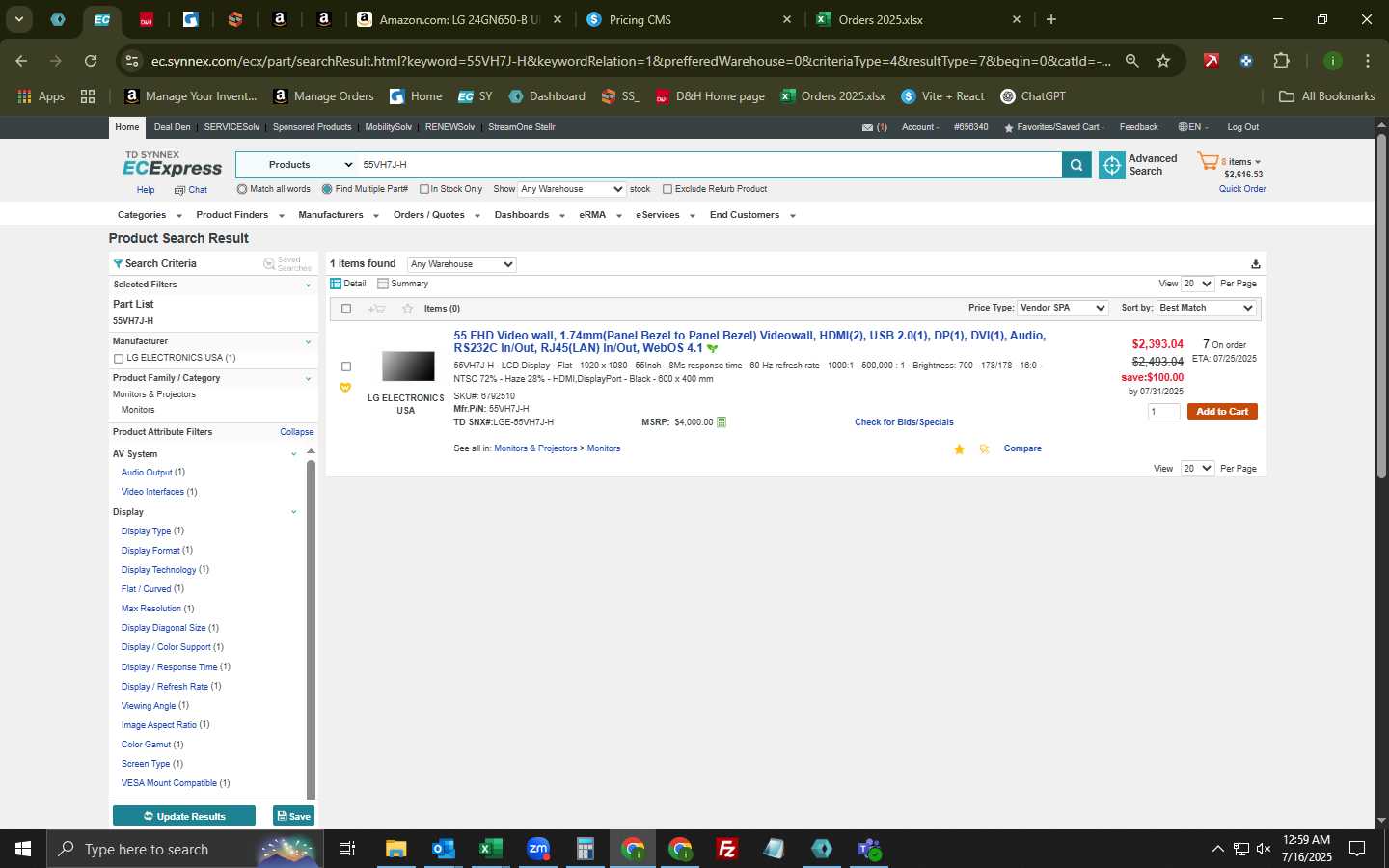Select Match all words radio button
1389x868 pixels.
(x=242, y=189)
